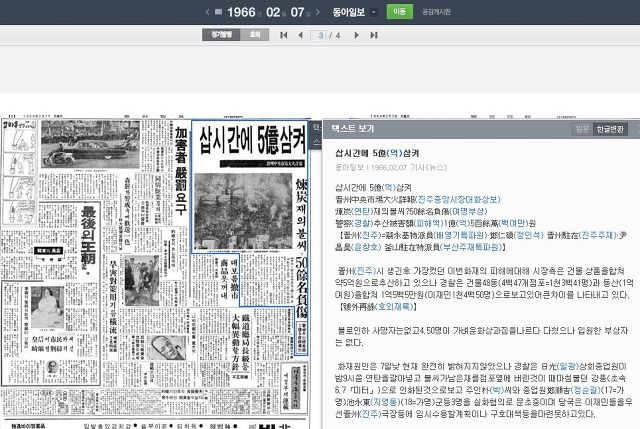The image size is (640, 429).
Task: Select the first view-mode tab
Action: [x=221, y=35]
